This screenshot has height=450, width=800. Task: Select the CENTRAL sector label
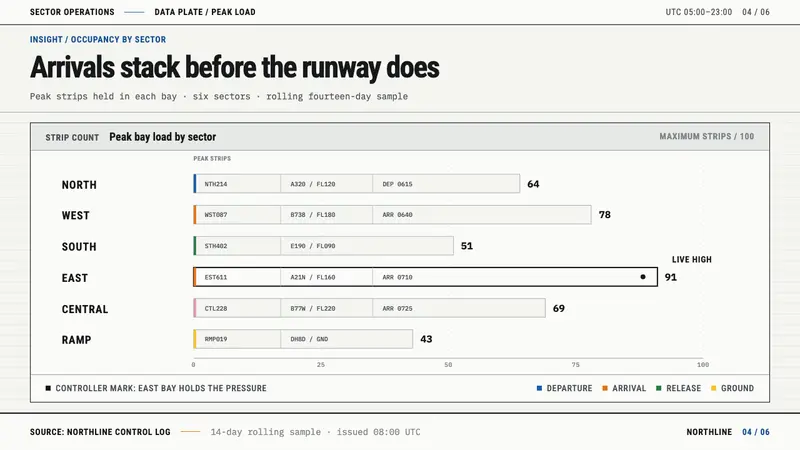85,309
